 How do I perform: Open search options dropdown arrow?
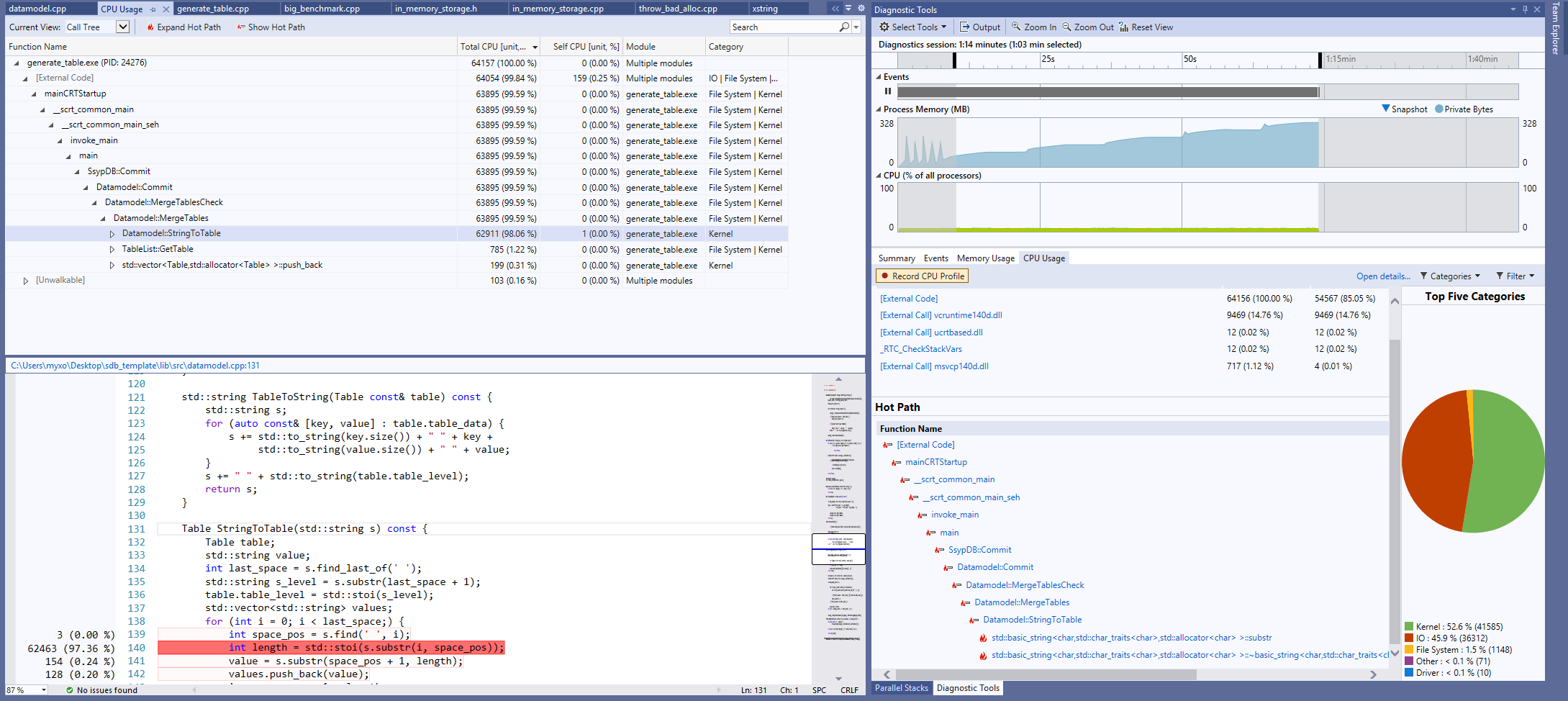(856, 27)
